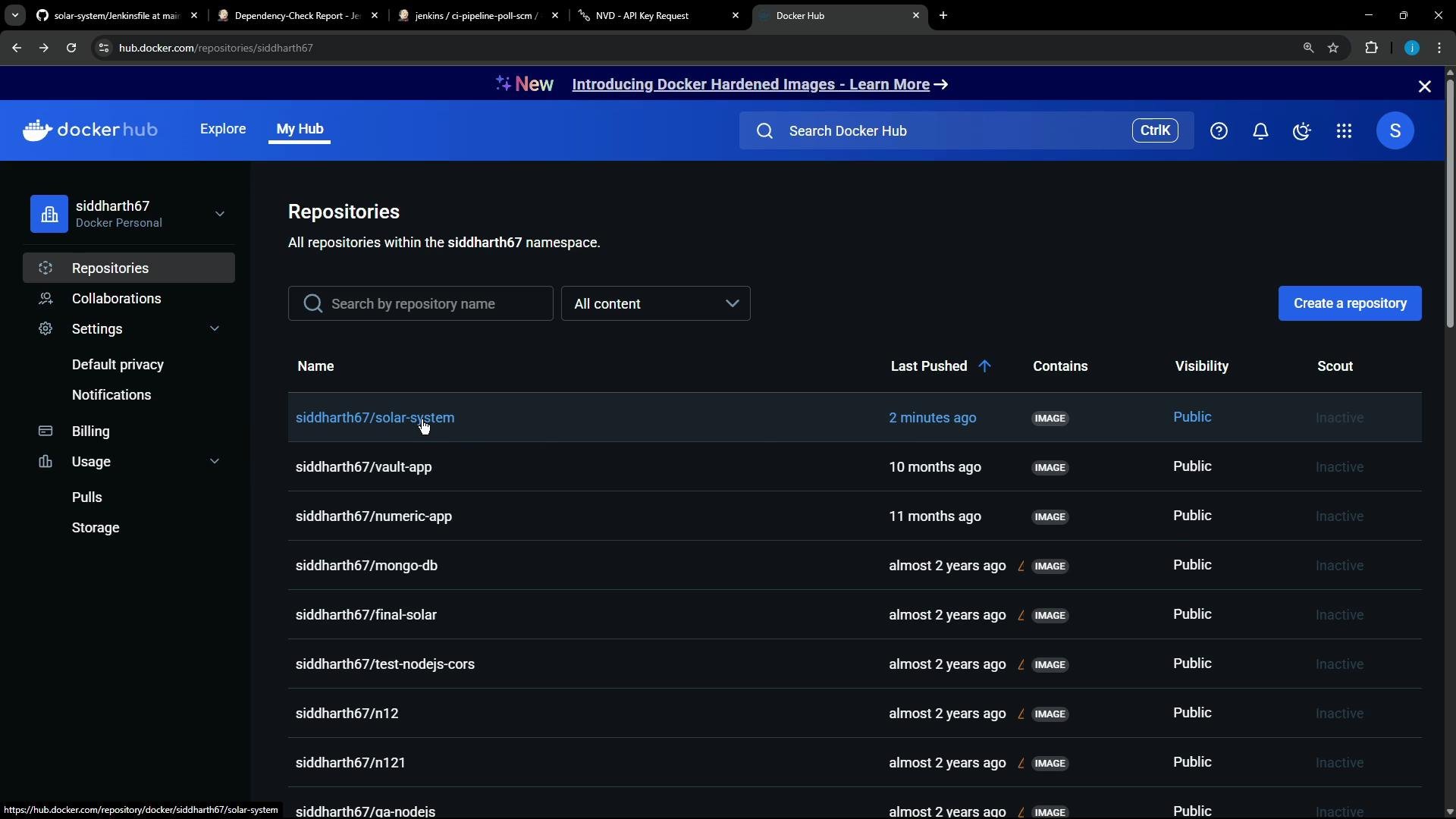Collapse the Settings section chevron
Screen dimensions: 1456x819
[215, 328]
